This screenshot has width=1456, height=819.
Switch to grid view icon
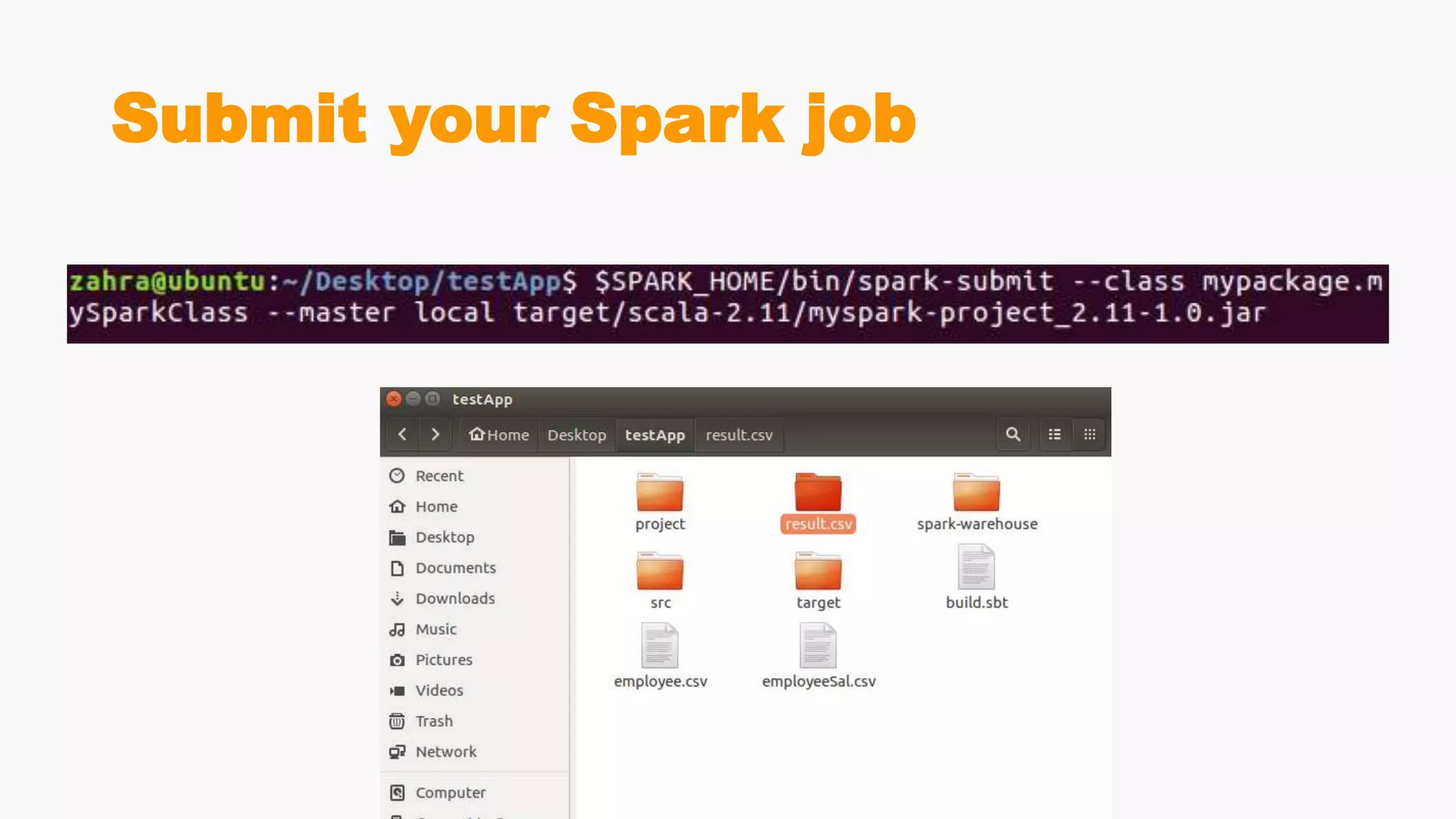pos(1089,434)
